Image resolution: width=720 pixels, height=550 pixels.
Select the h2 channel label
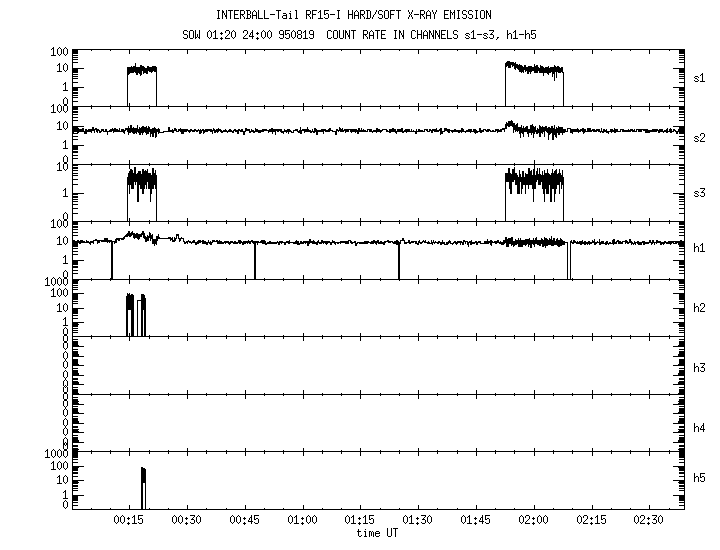(700, 308)
